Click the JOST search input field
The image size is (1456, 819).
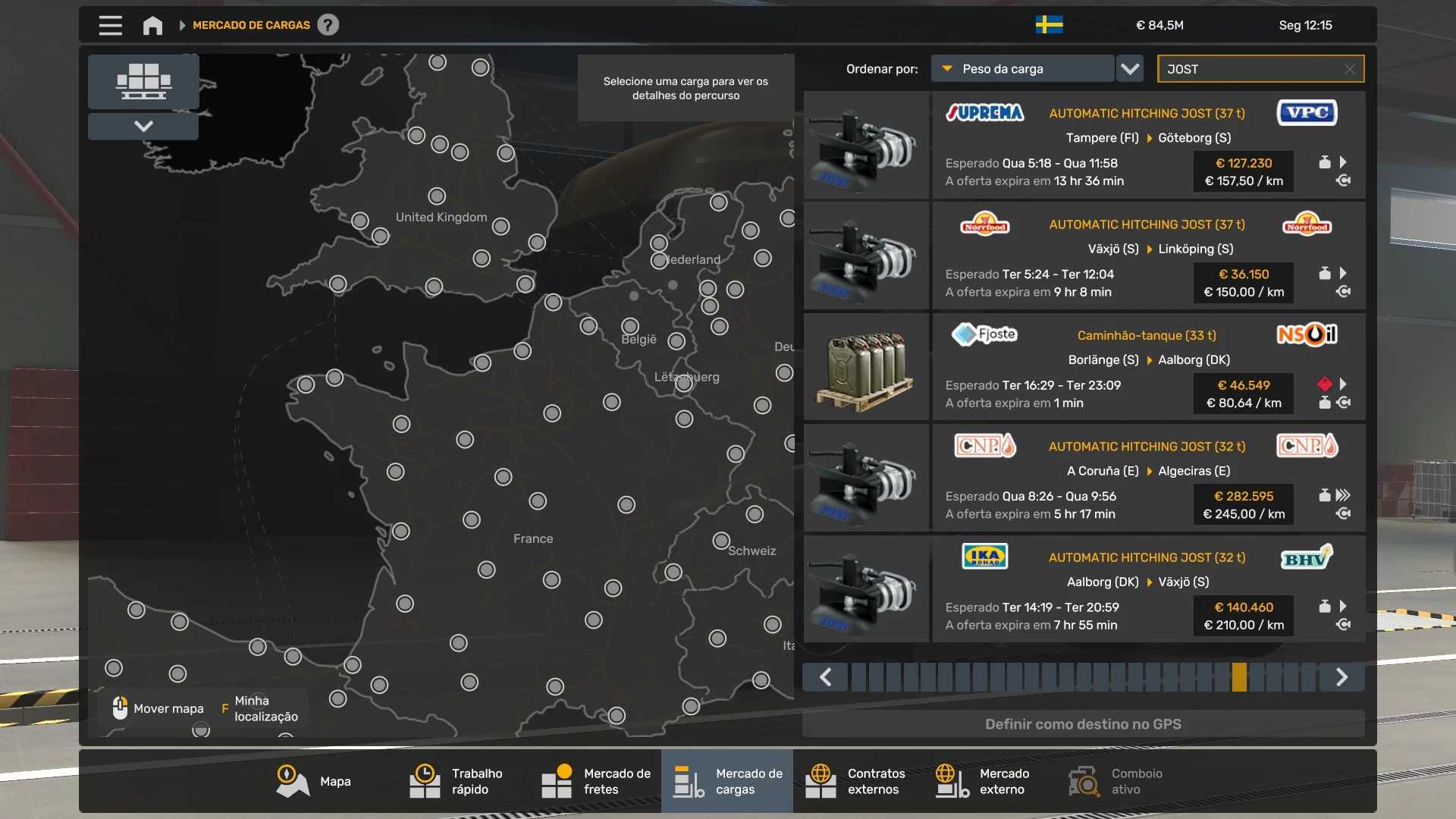point(1253,69)
